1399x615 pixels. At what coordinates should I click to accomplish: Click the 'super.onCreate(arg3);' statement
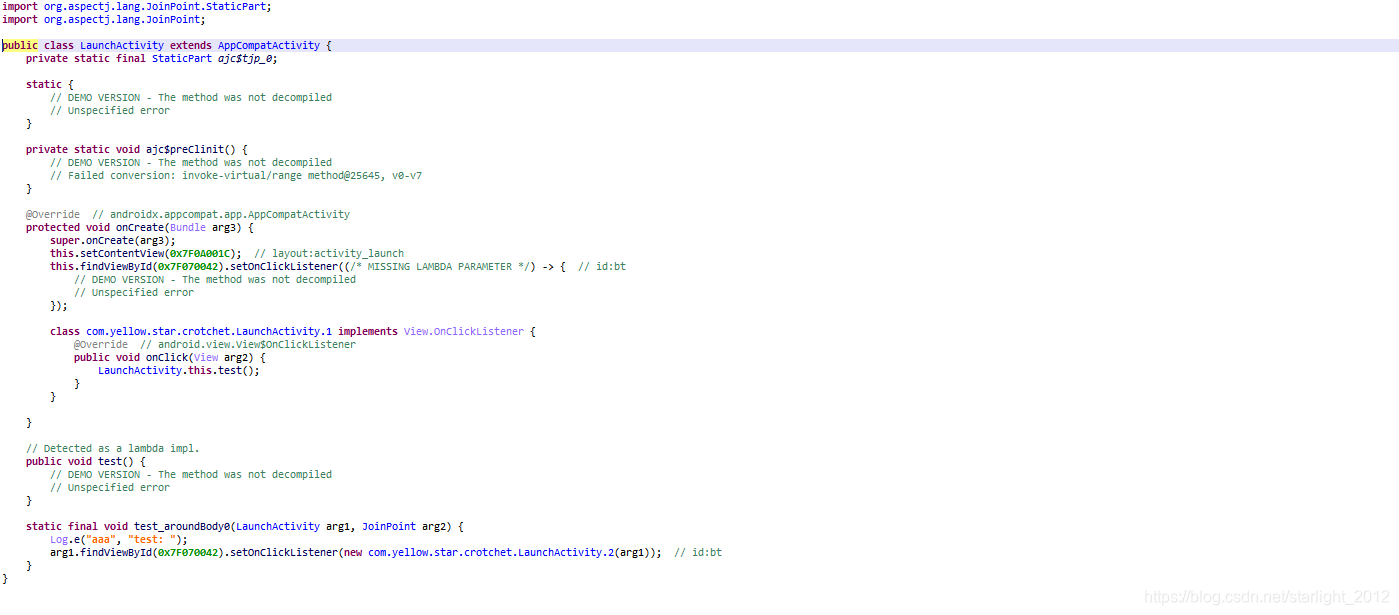pyautogui.click(x=113, y=240)
